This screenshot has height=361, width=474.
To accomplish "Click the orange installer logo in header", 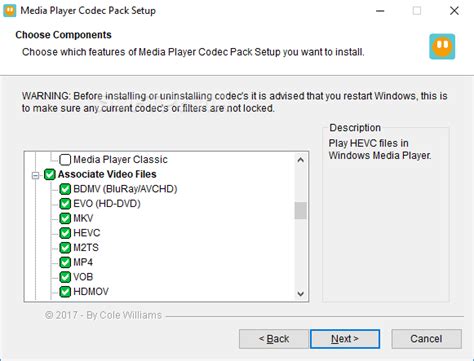I will (442, 46).
